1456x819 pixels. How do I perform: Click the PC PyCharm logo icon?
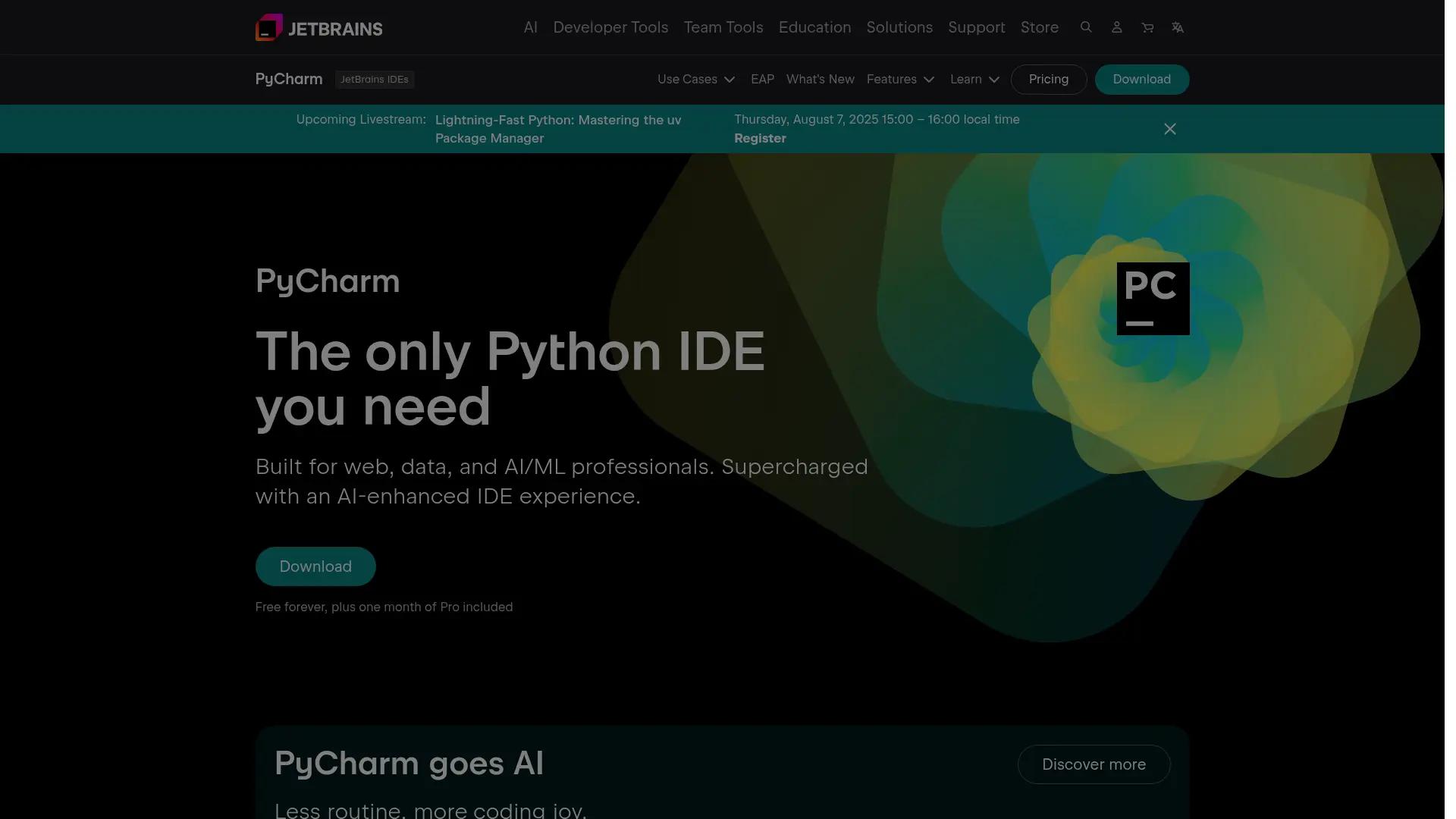coord(1153,297)
